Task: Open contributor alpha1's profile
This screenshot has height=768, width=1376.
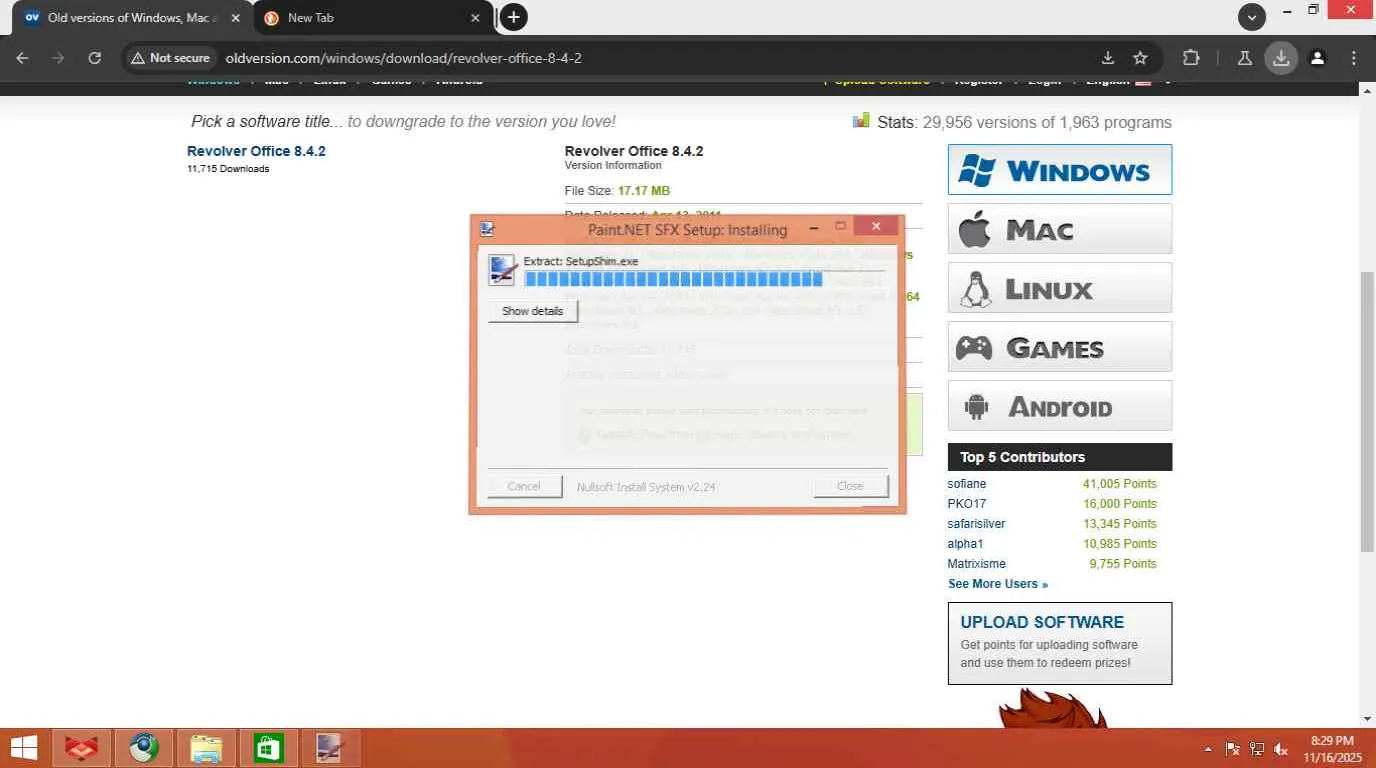Action: click(x=965, y=544)
